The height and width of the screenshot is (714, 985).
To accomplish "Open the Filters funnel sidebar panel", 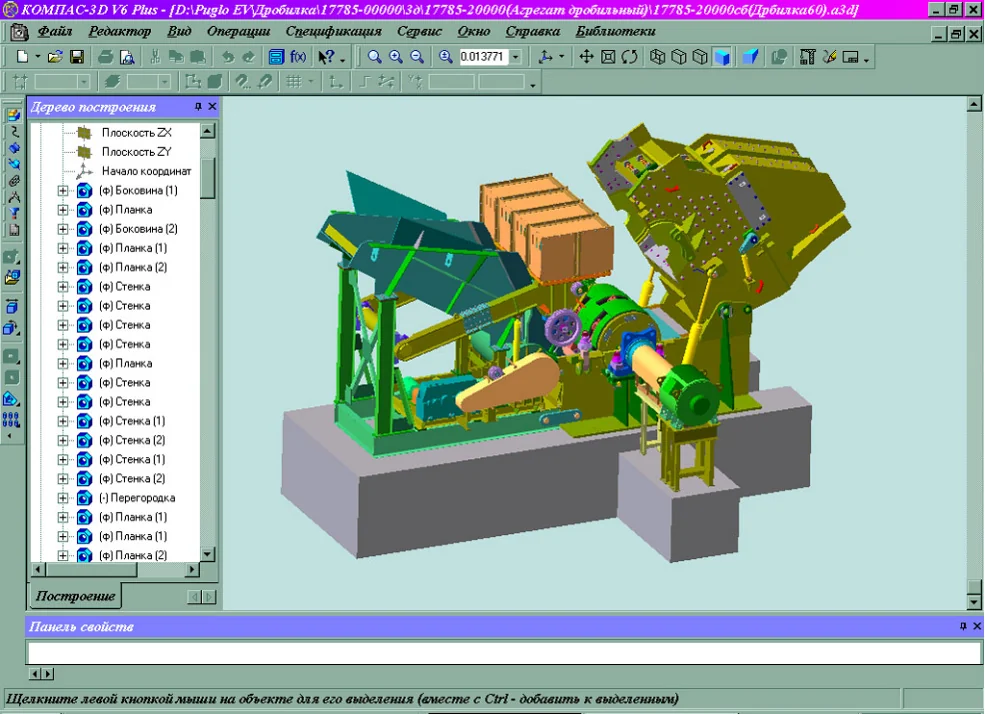I will 13,214.
